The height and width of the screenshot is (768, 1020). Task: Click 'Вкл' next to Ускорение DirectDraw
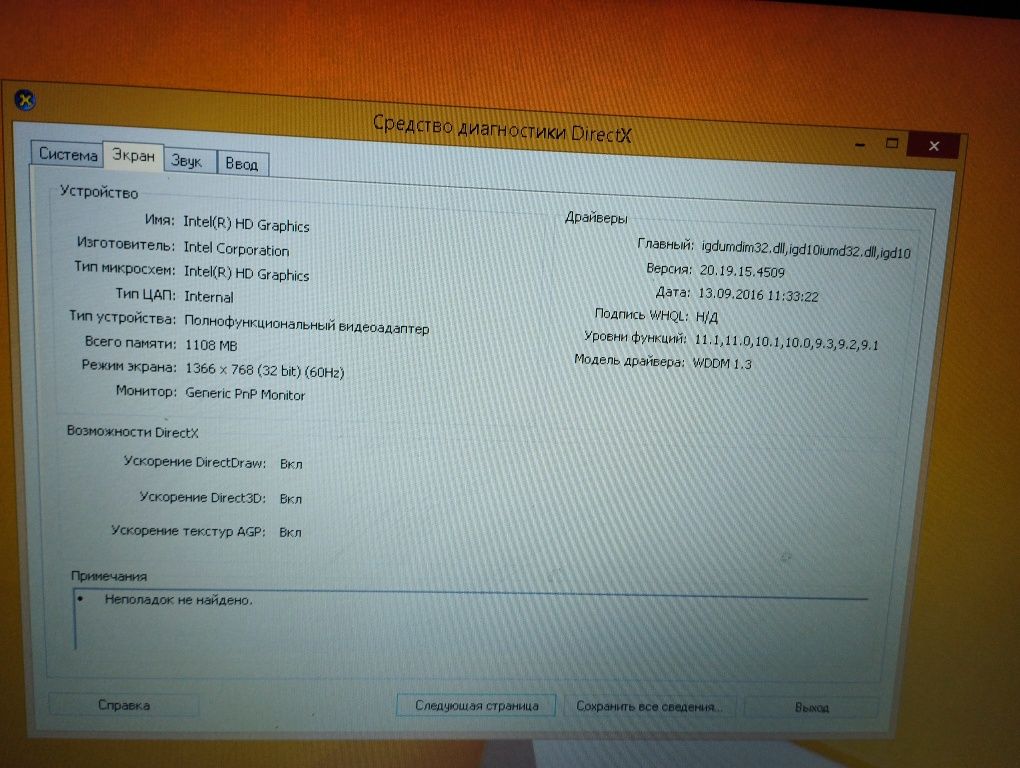coord(291,464)
